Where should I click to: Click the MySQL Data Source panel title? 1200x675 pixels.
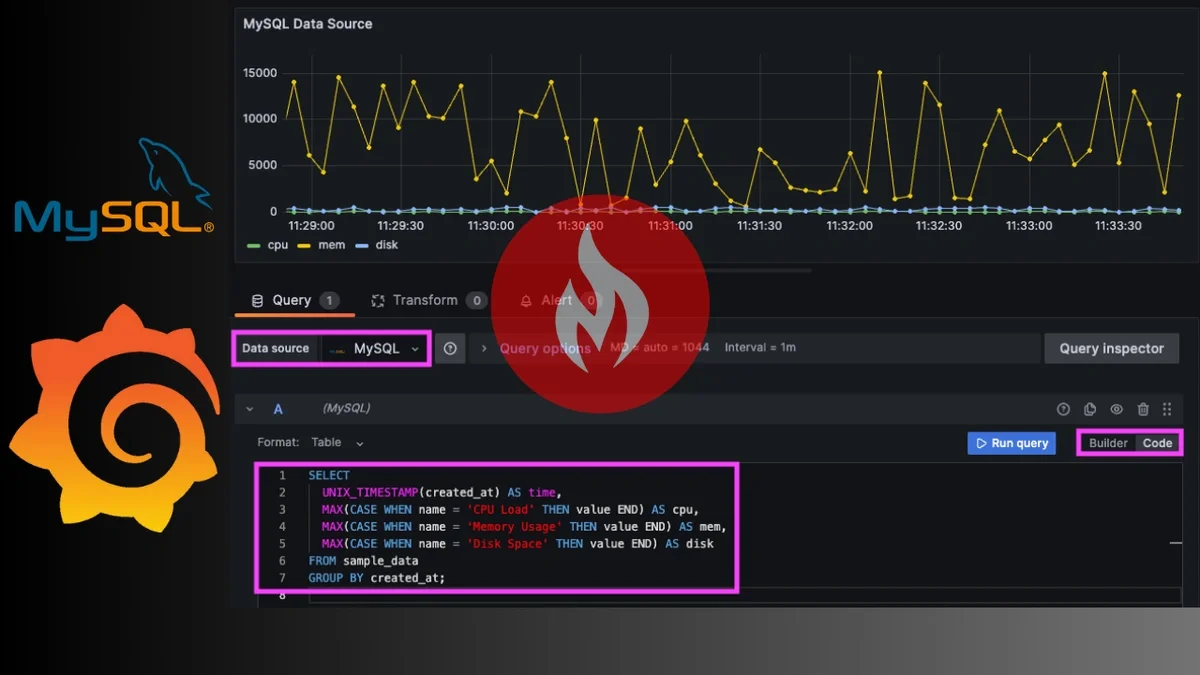tap(308, 23)
